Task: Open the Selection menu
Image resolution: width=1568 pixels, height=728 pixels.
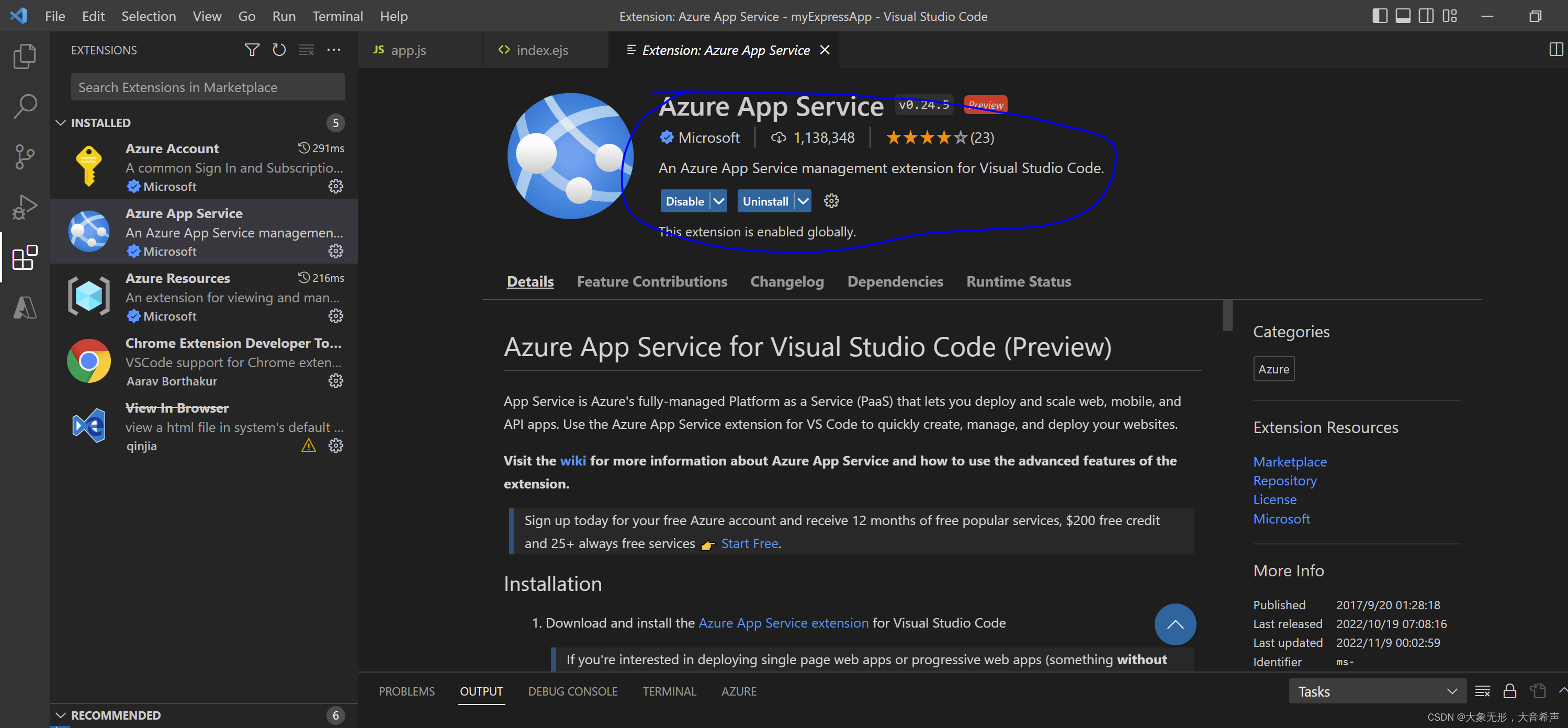Action: click(149, 16)
